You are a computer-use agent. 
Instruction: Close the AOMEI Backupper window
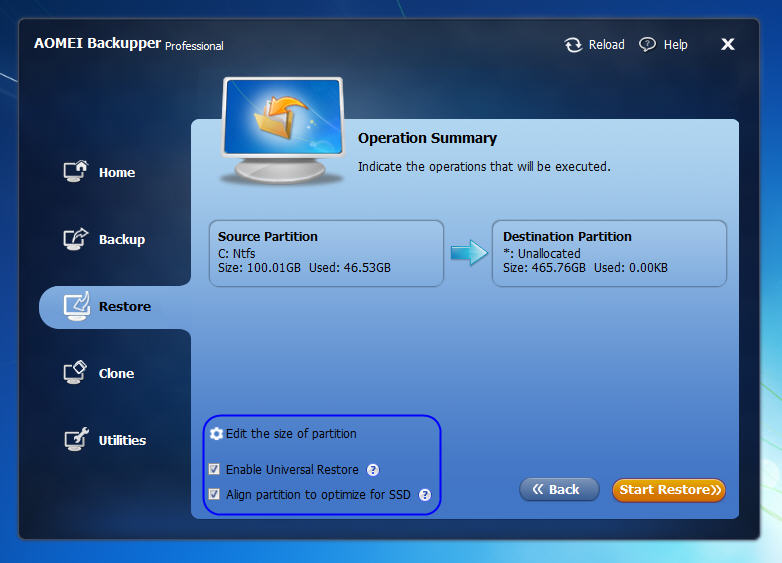point(728,44)
